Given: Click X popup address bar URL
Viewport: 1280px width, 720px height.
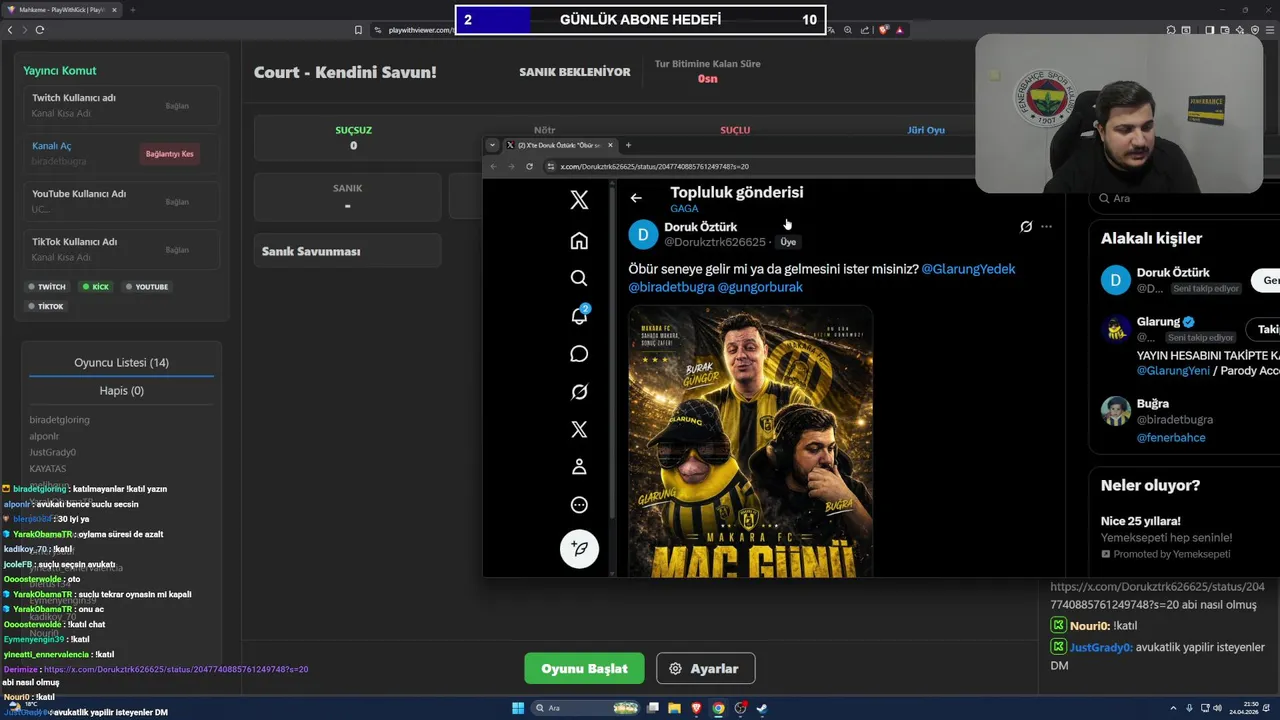Looking at the screenshot, I should tap(655, 166).
